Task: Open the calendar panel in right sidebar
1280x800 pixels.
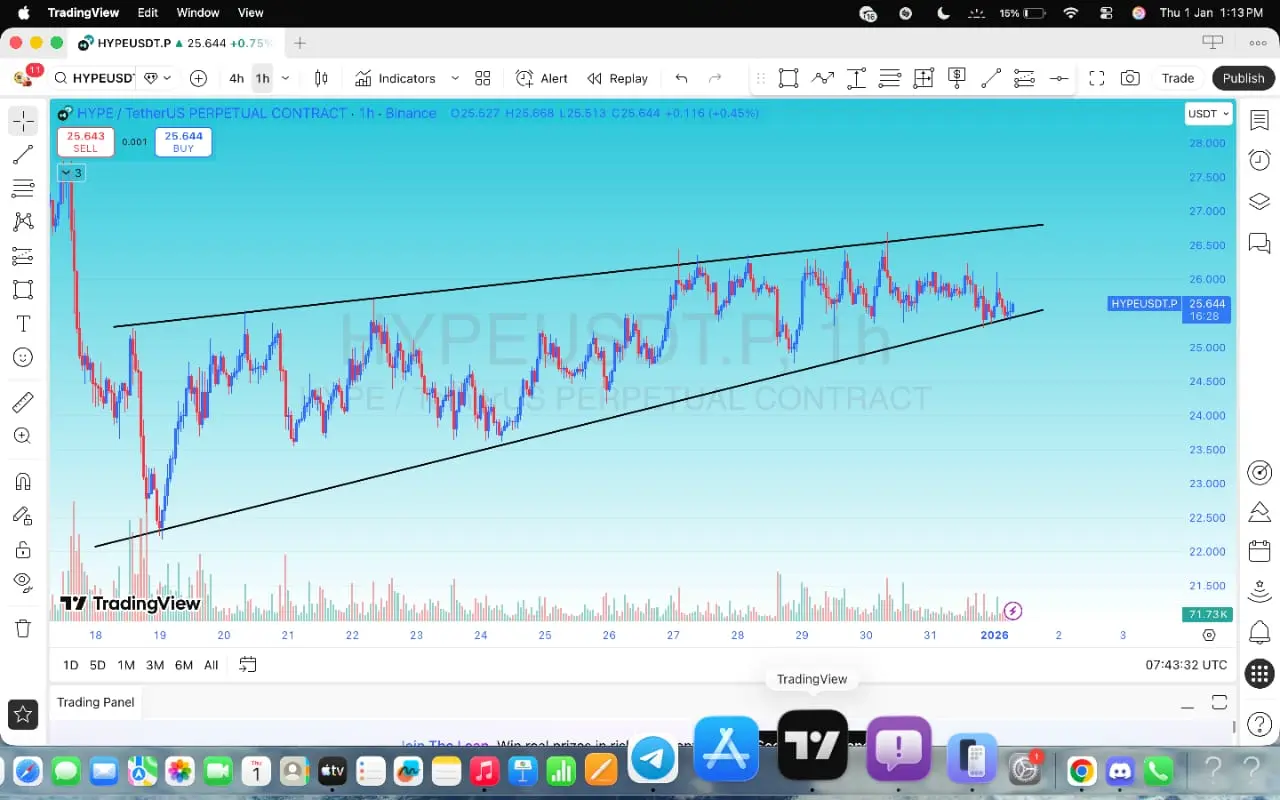Action: [1259, 551]
